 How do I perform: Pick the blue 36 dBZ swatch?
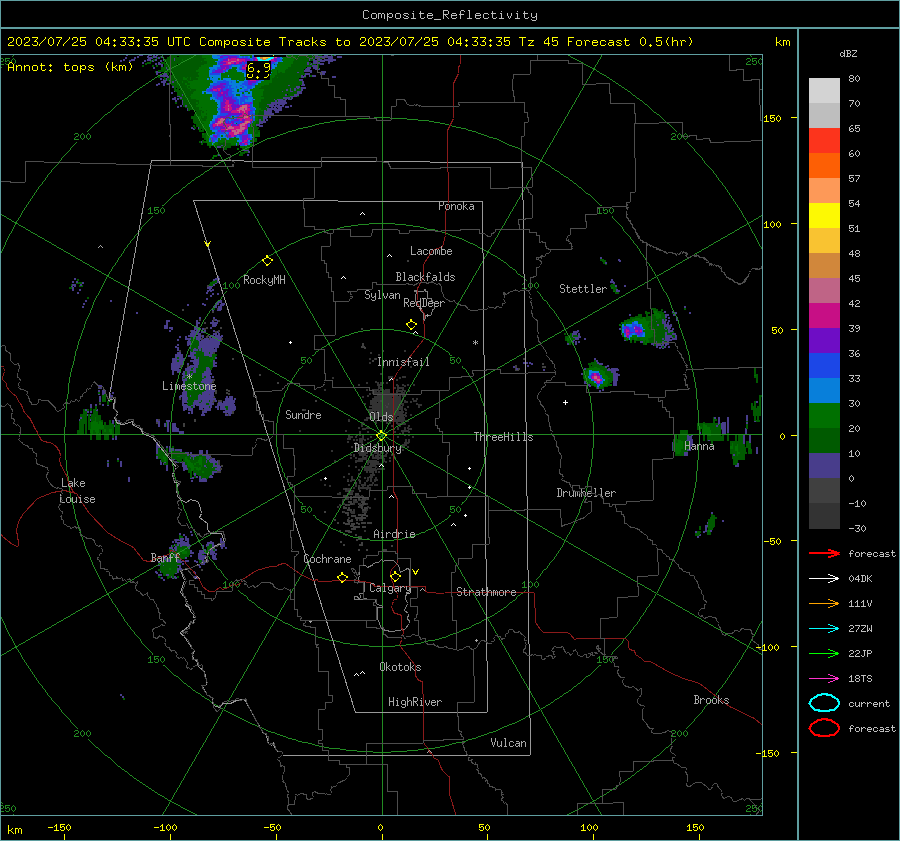(824, 365)
